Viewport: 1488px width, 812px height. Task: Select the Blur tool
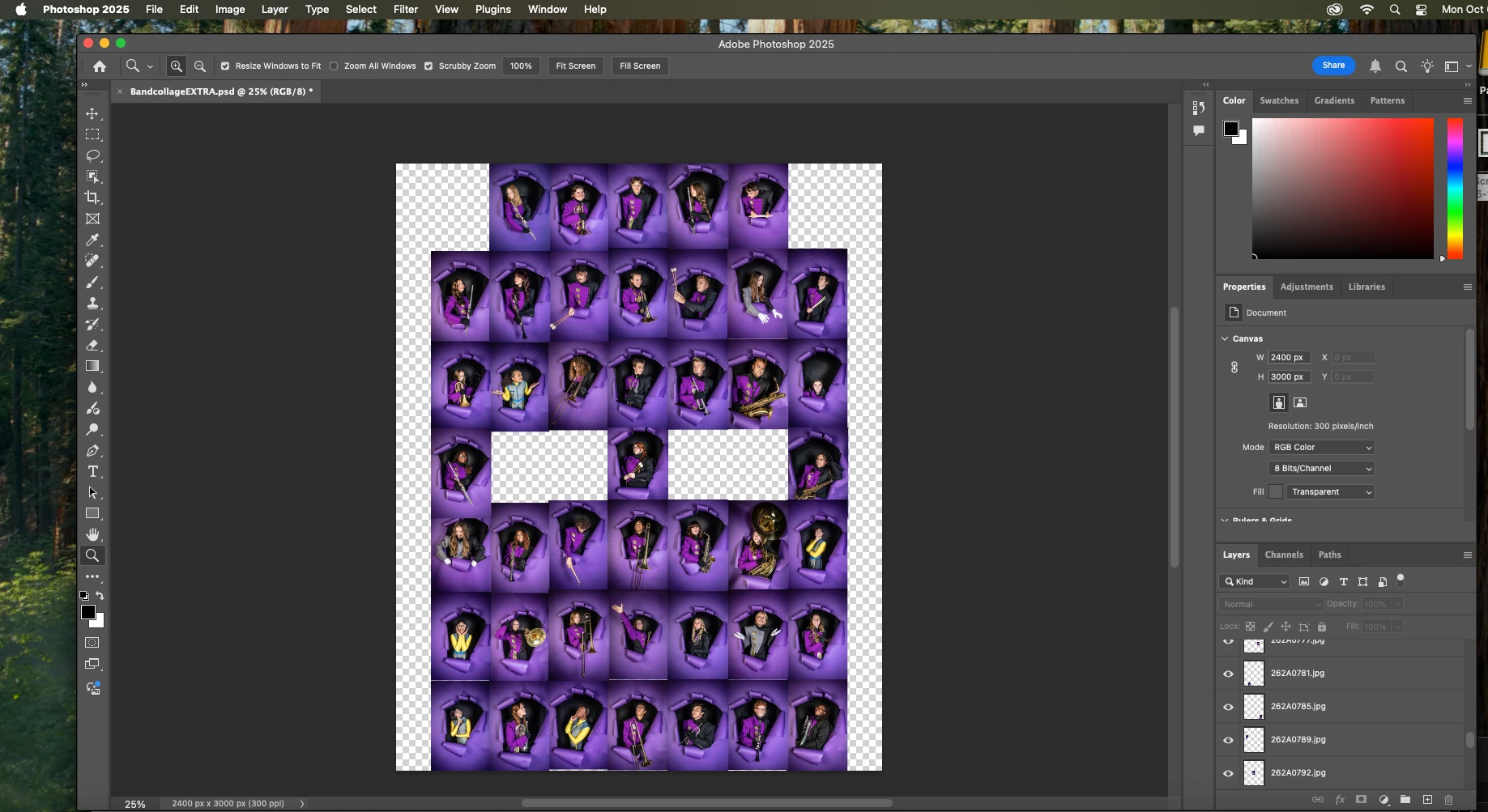pos(92,387)
